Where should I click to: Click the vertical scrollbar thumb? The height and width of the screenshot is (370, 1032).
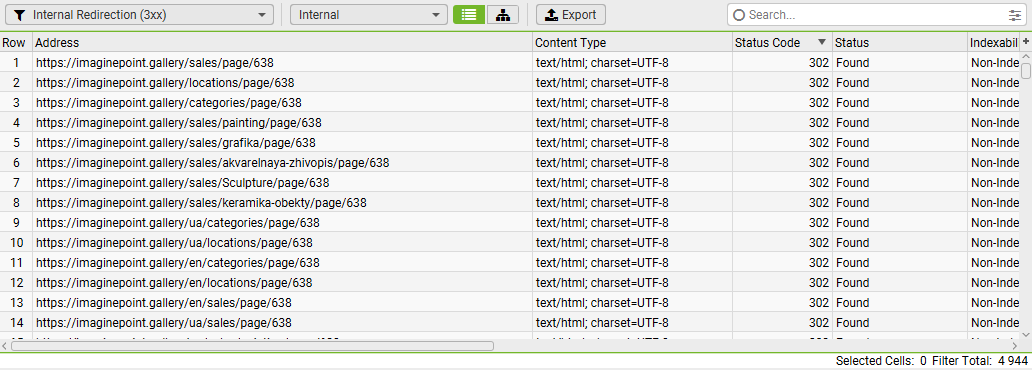(1026, 71)
